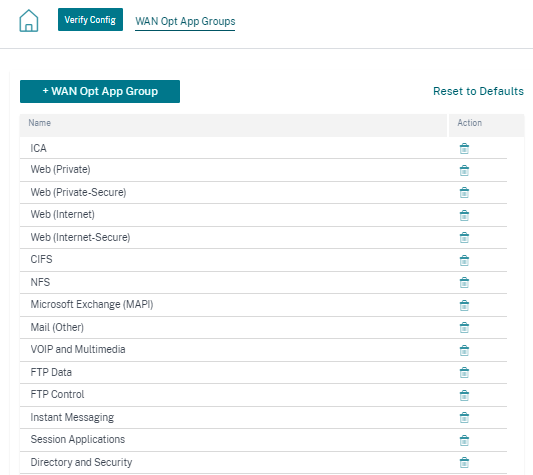Delete the ICA app group

(x=464, y=149)
